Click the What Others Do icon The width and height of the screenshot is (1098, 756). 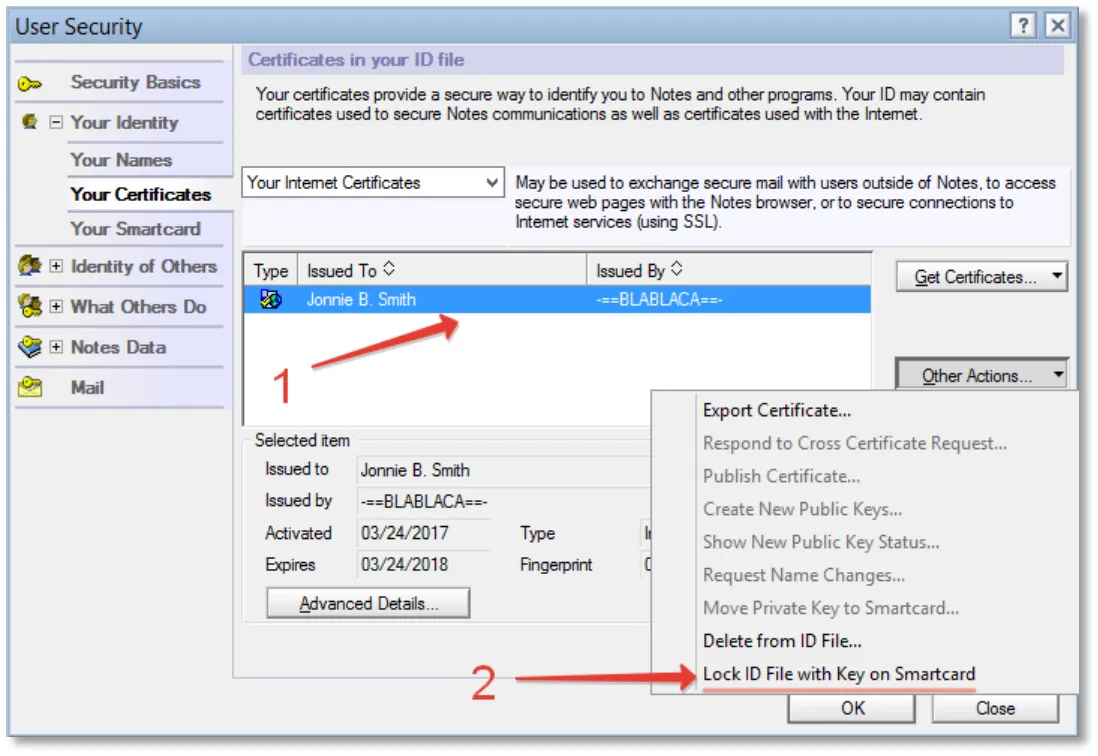click(x=30, y=306)
